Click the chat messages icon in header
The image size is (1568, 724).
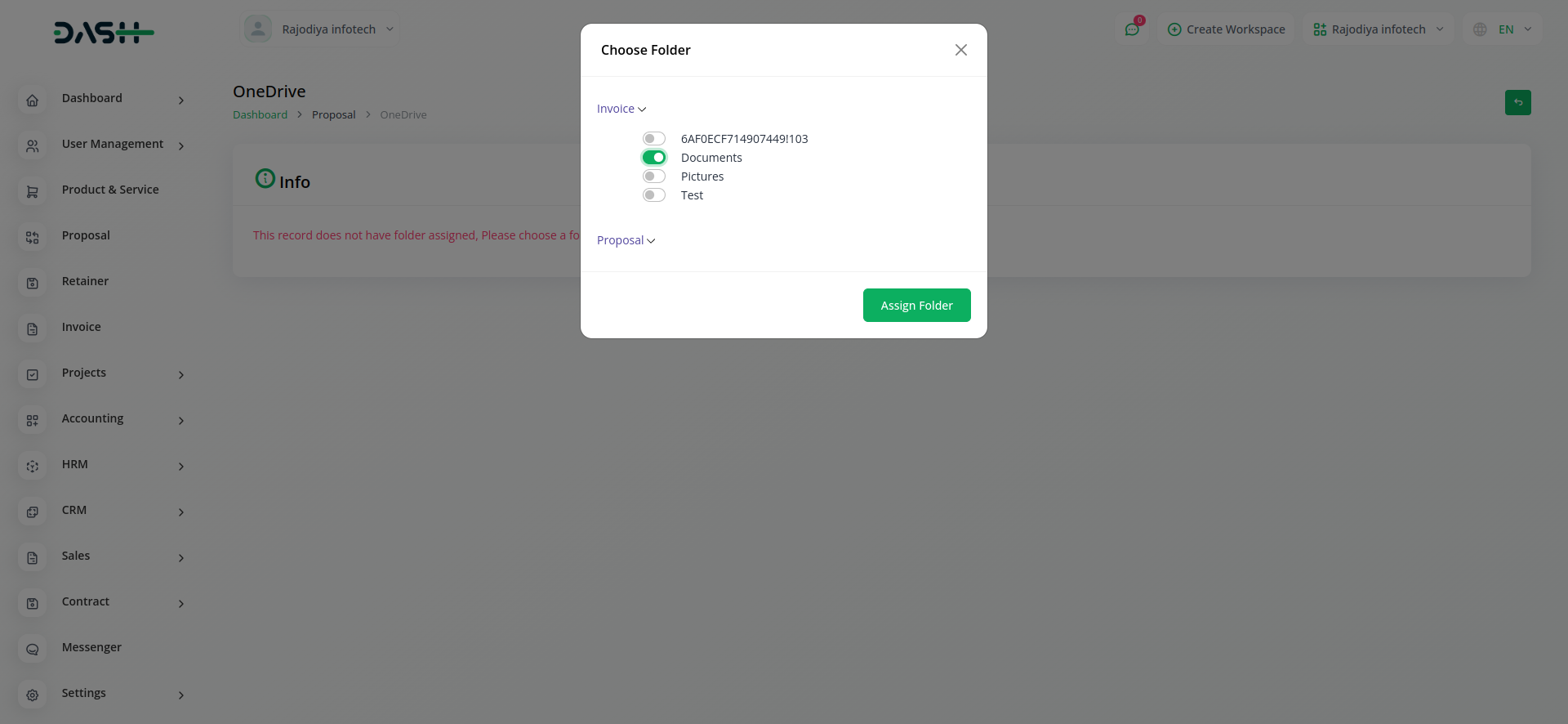coord(1132,29)
